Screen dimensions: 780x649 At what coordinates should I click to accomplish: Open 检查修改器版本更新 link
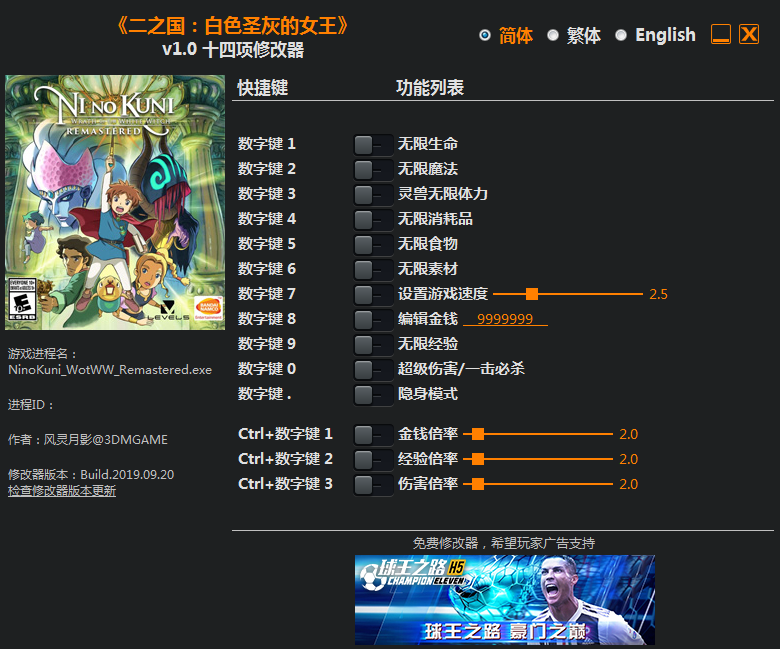(x=62, y=491)
